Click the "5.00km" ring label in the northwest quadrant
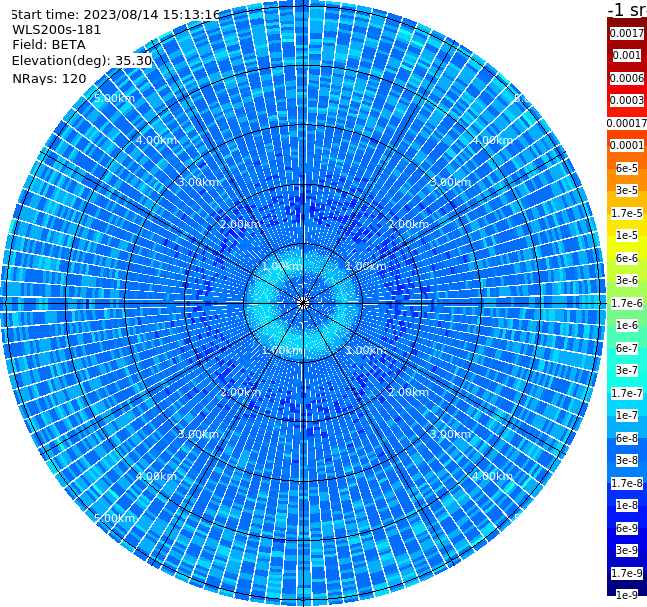647x607 pixels. point(114,99)
